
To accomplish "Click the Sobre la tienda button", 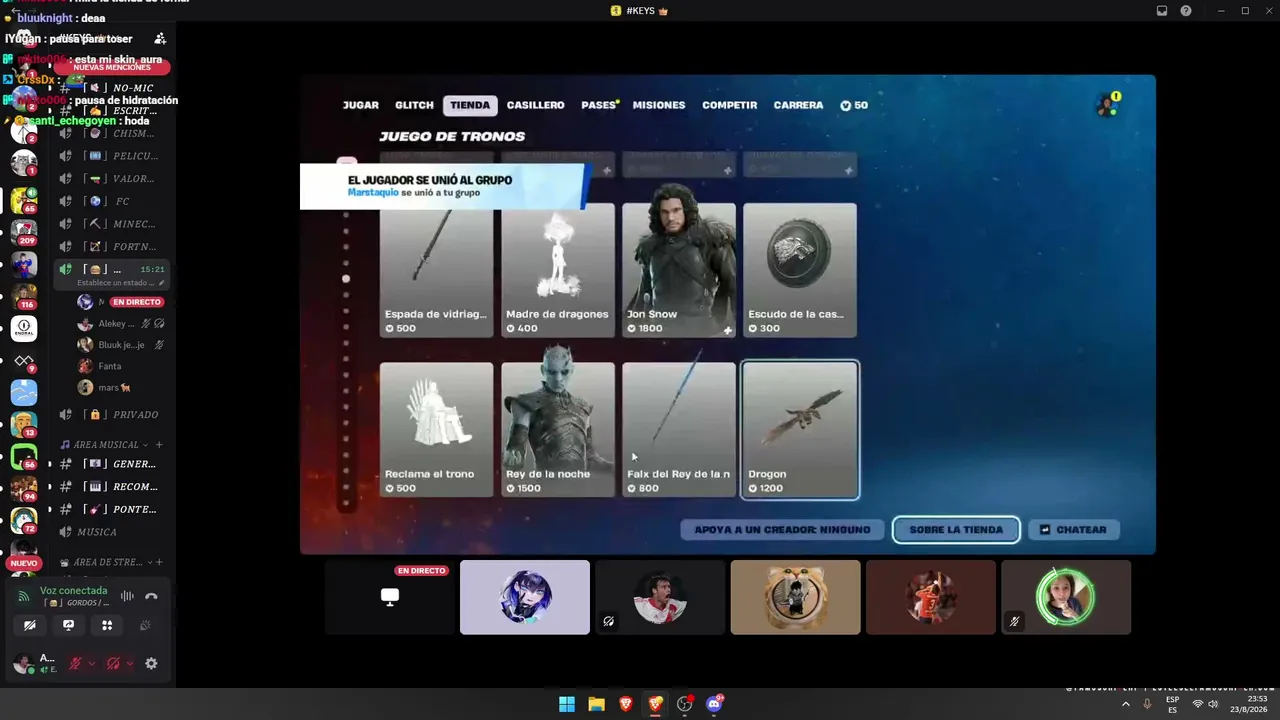I will [956, 530].
